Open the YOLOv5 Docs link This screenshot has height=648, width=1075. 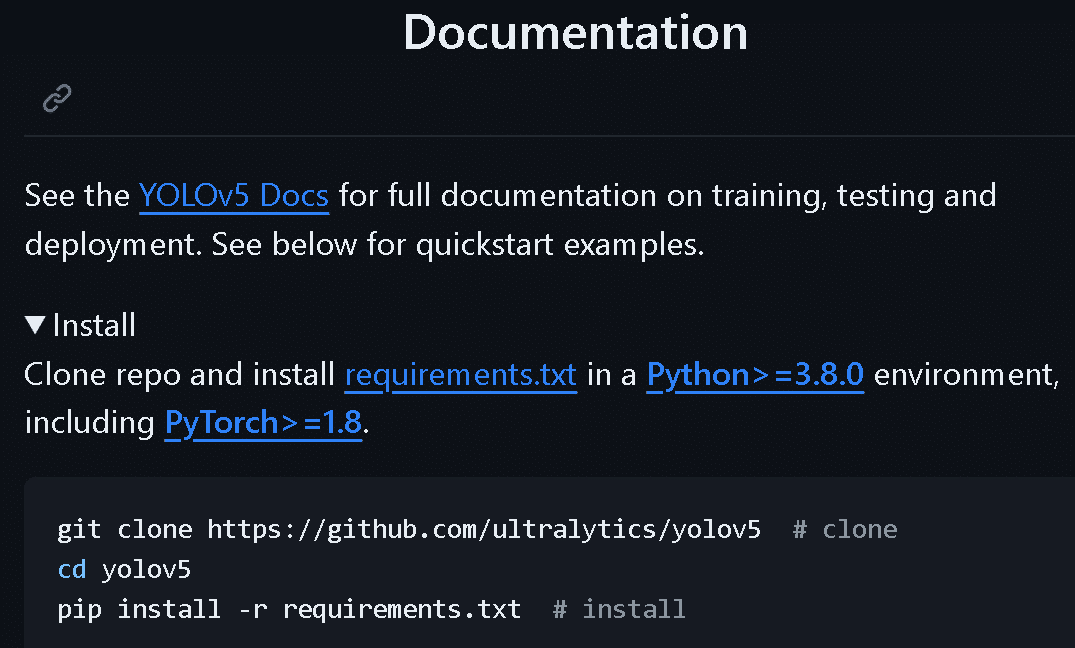234,195
